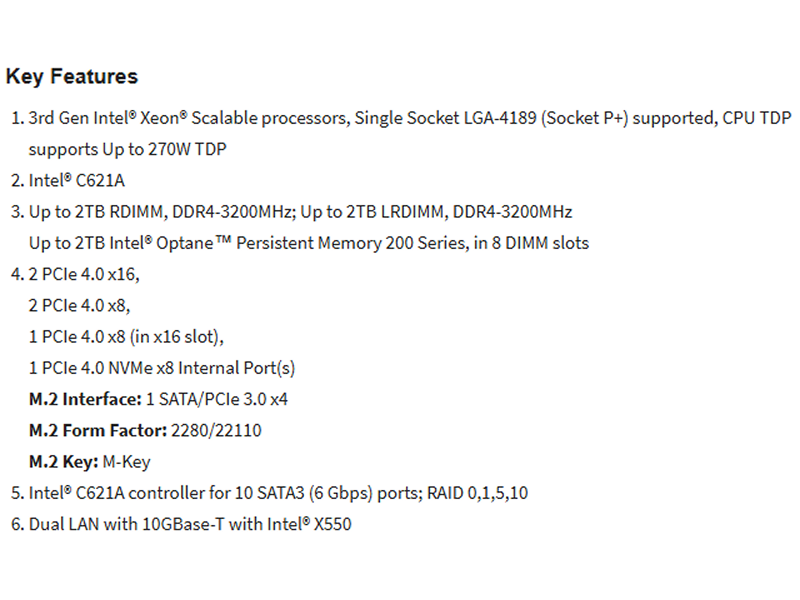This screenshot has height=600, width=800.
Task: Select the '2 PCIe 4.0 x8' entry
Action: pos(80,306)
